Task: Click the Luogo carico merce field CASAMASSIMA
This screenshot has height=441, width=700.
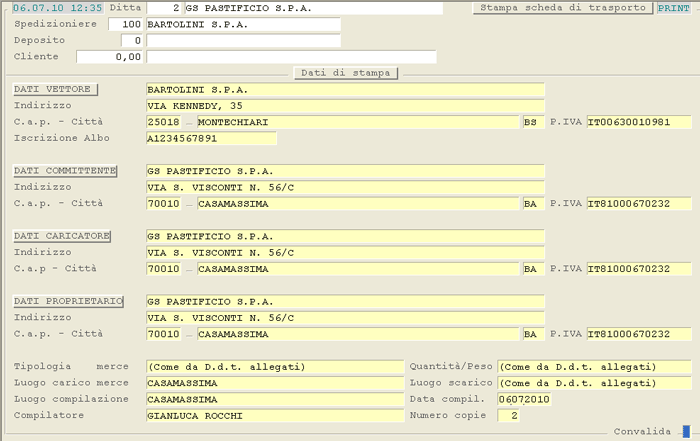Action: (275, 383)
